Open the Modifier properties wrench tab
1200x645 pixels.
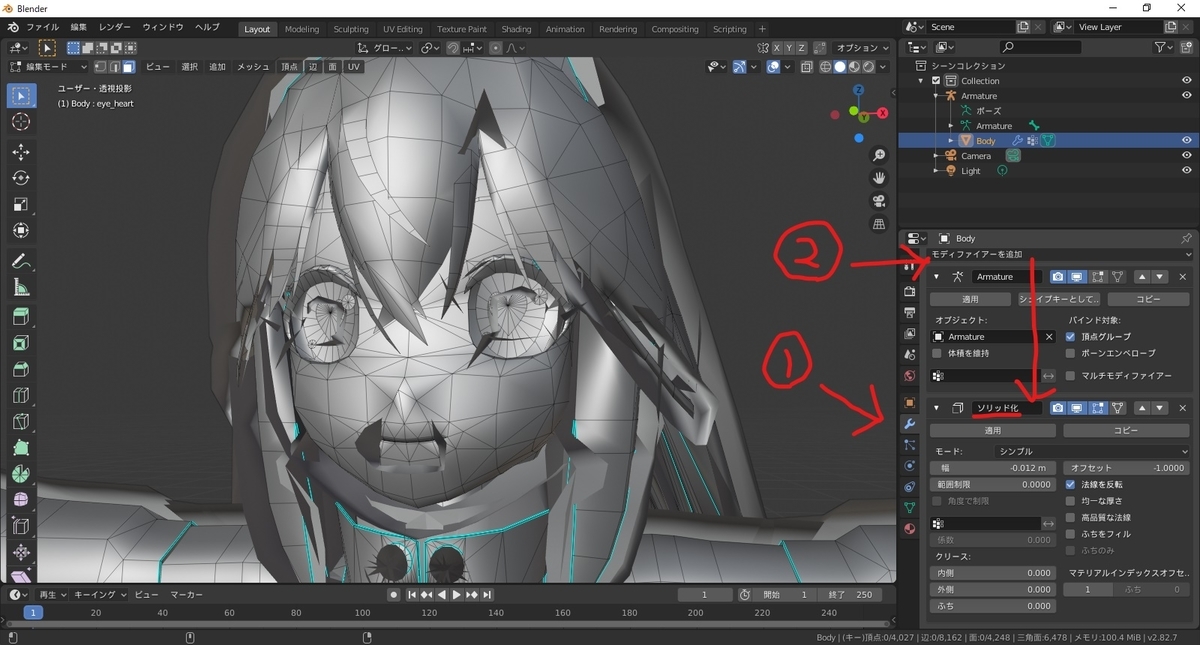[x=910, y=423]
